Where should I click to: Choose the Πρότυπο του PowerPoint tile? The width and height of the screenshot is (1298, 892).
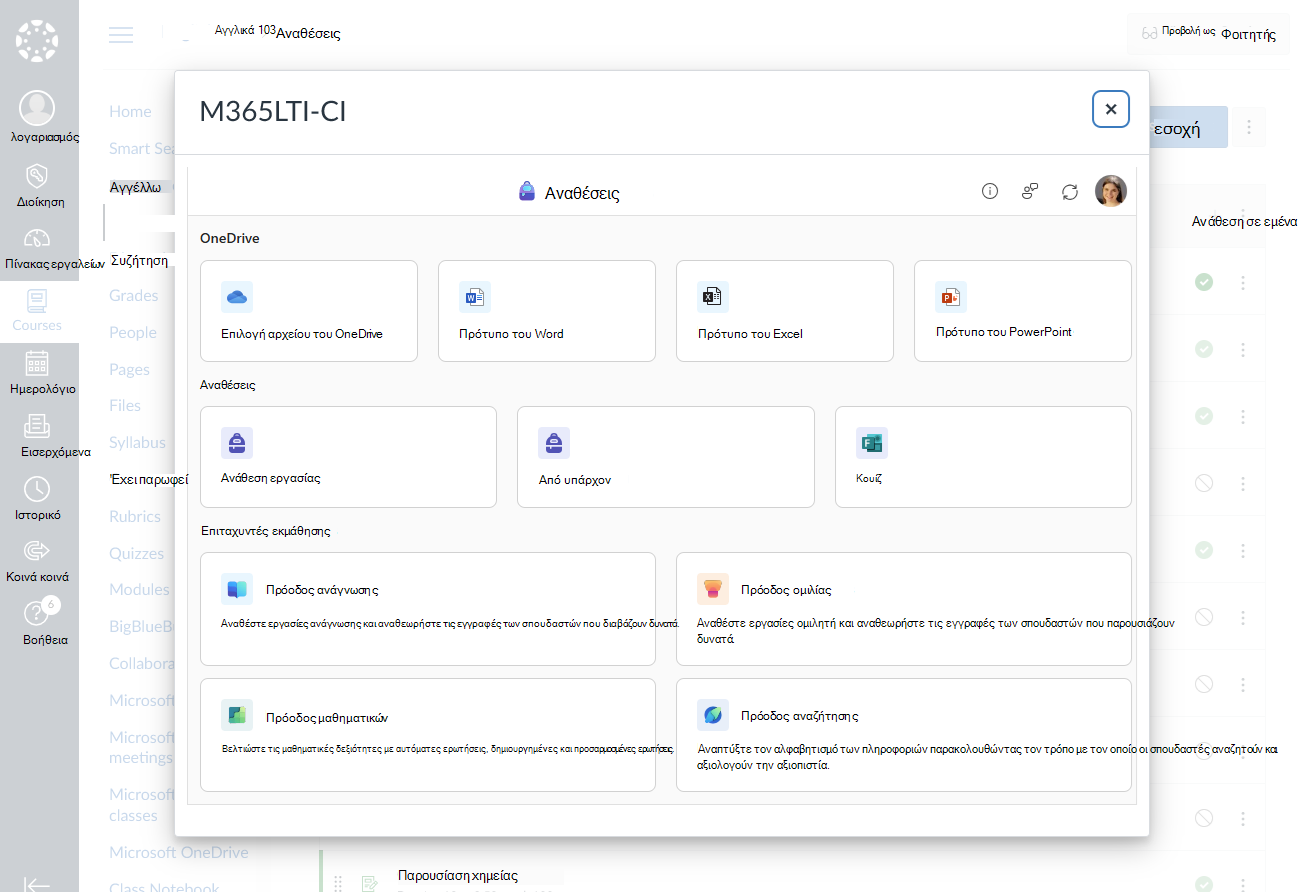coord(1023,311)
